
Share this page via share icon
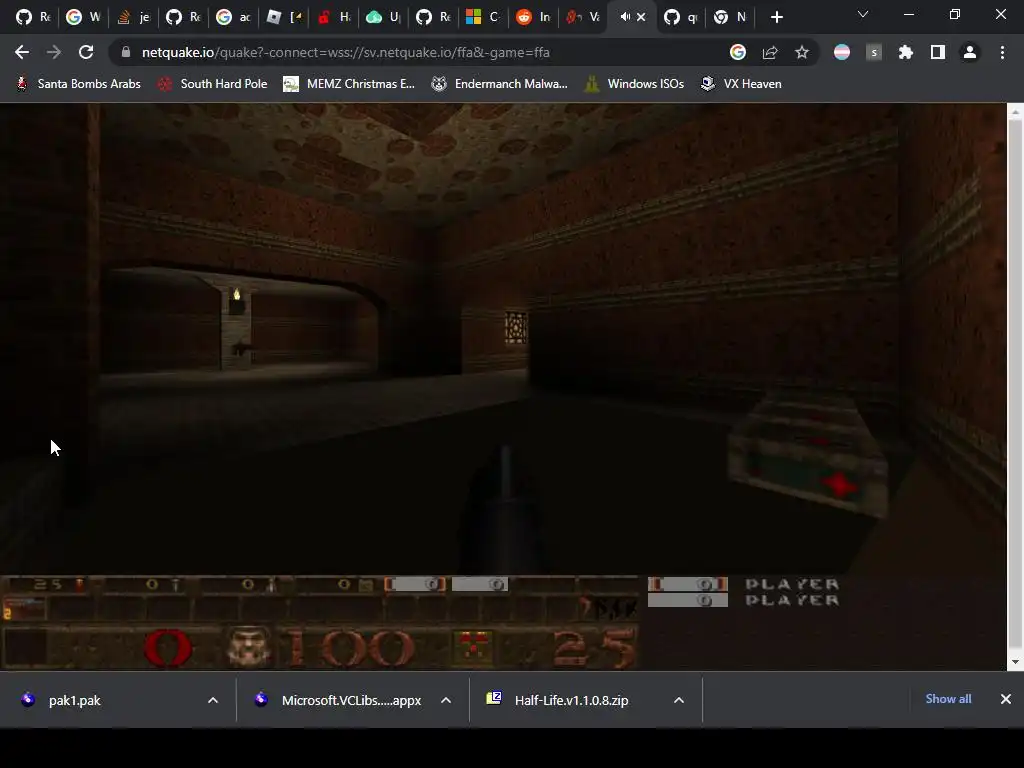tap(770, 52)
